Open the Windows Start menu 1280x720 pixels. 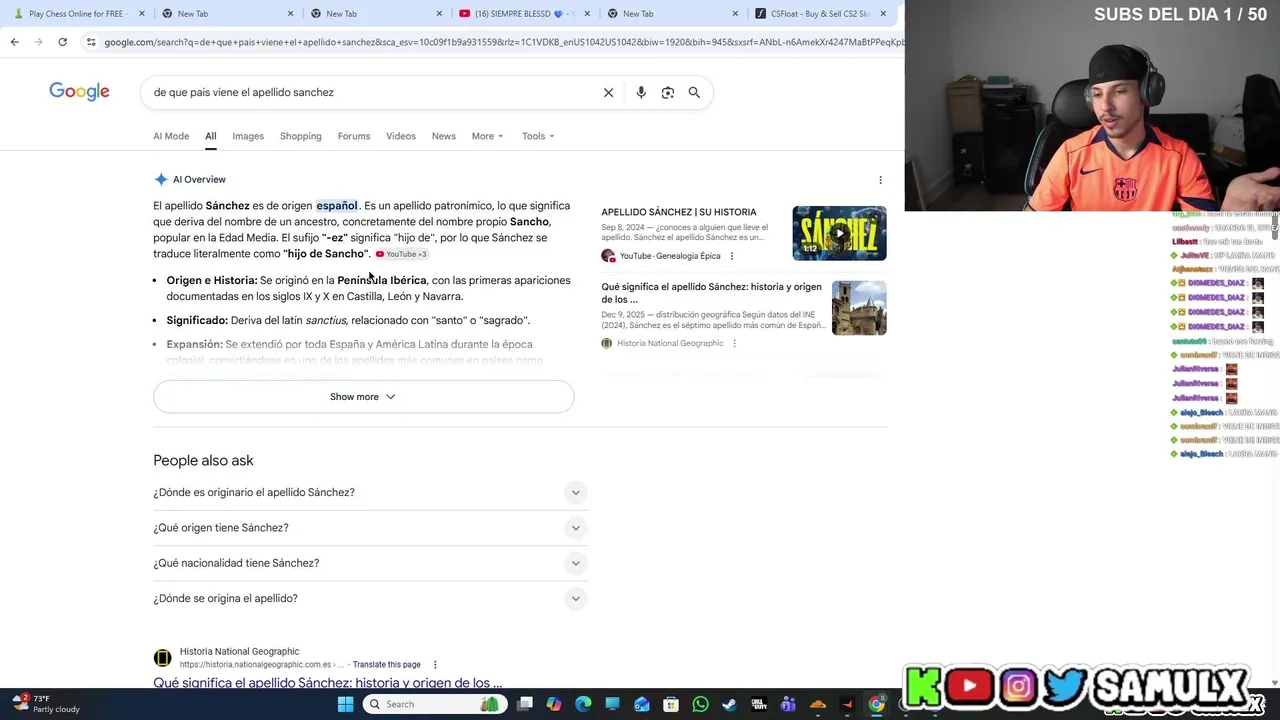pyautogui.click(x=345, y=704)
